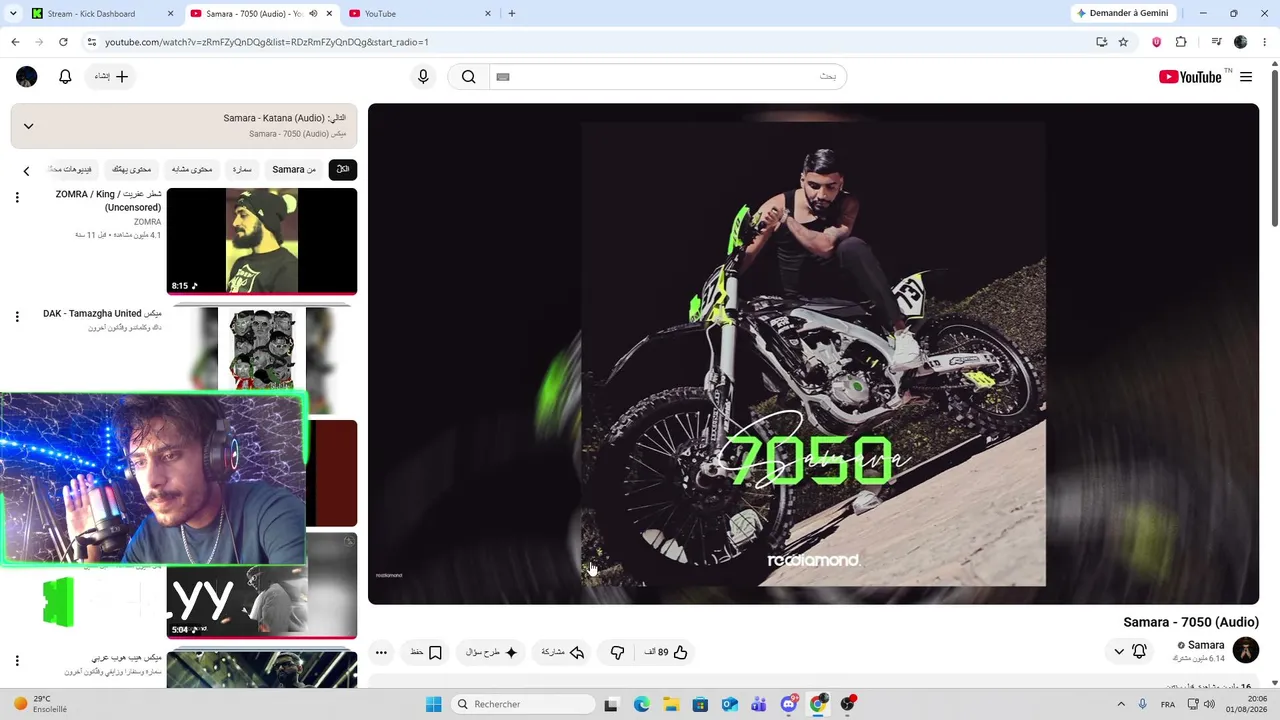Viewport: 1280px width, 720px height.
Task: Open the weather widget 29°C
Action: [40, 704]
